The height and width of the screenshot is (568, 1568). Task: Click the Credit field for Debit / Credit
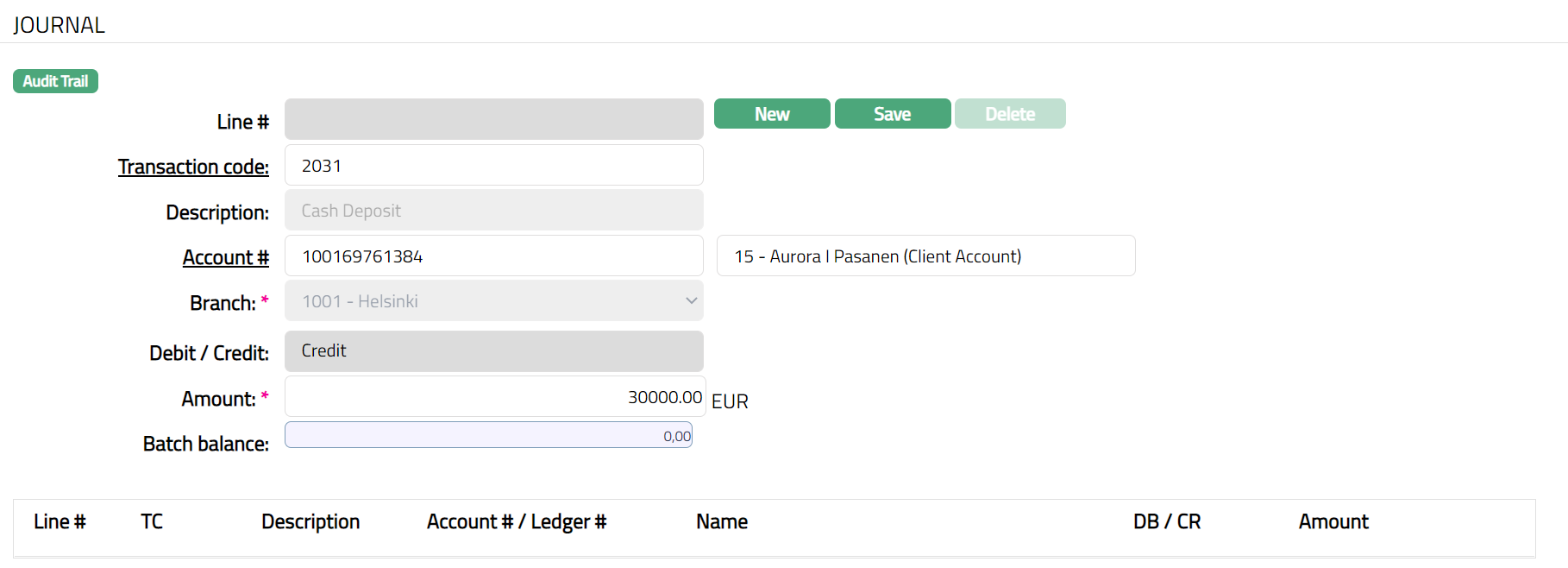[493, 351]
